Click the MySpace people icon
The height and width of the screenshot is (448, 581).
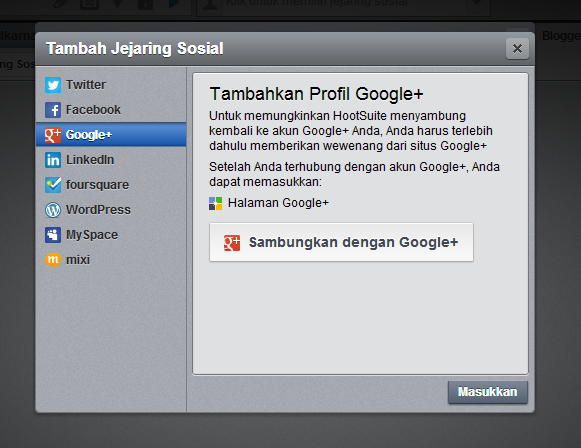pyautogui.click(x=53, y=235)
